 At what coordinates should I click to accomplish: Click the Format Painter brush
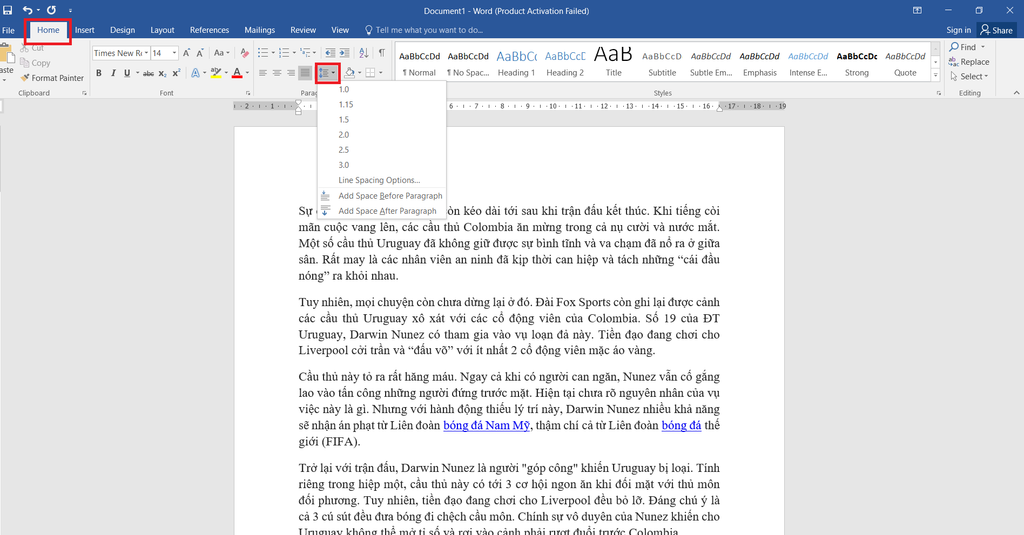[x=52, y=78]
